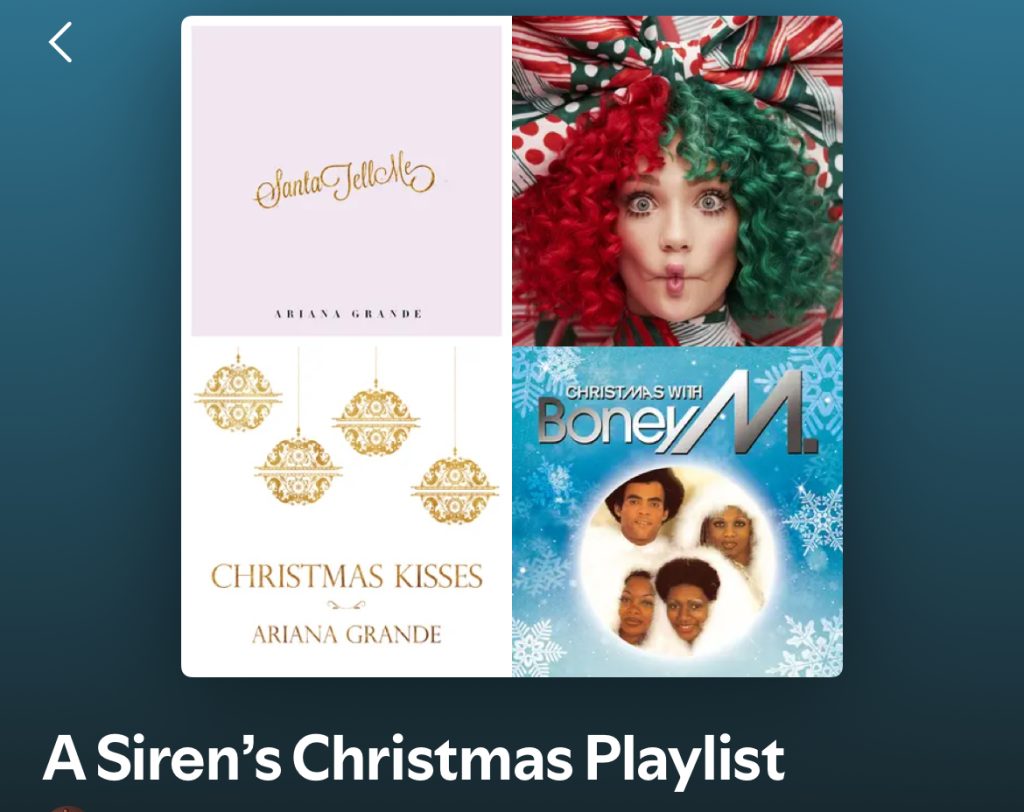The height and width of the screenshot is (812, 1024).
Task: Click Ariana Grande text on the pink cover
Action: point(347,314)
